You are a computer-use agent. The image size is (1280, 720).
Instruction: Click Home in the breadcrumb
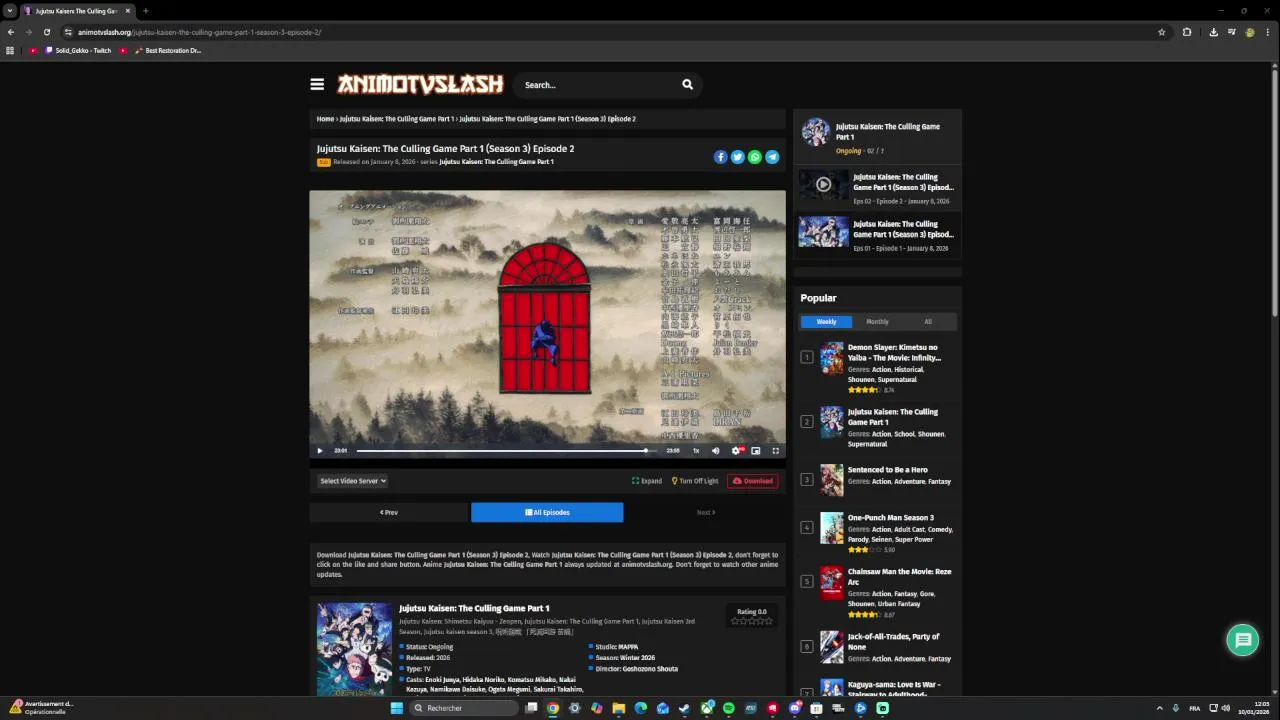pyautogui.click(x=325, y=119)
